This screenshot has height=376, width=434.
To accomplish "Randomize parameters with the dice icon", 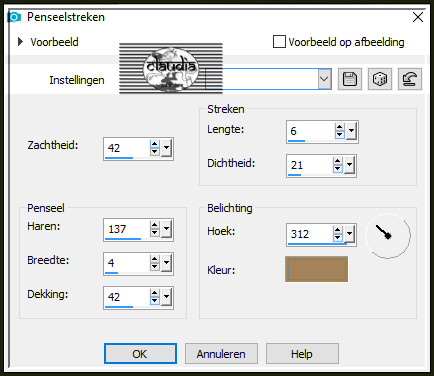I will (x=380, y=79).
